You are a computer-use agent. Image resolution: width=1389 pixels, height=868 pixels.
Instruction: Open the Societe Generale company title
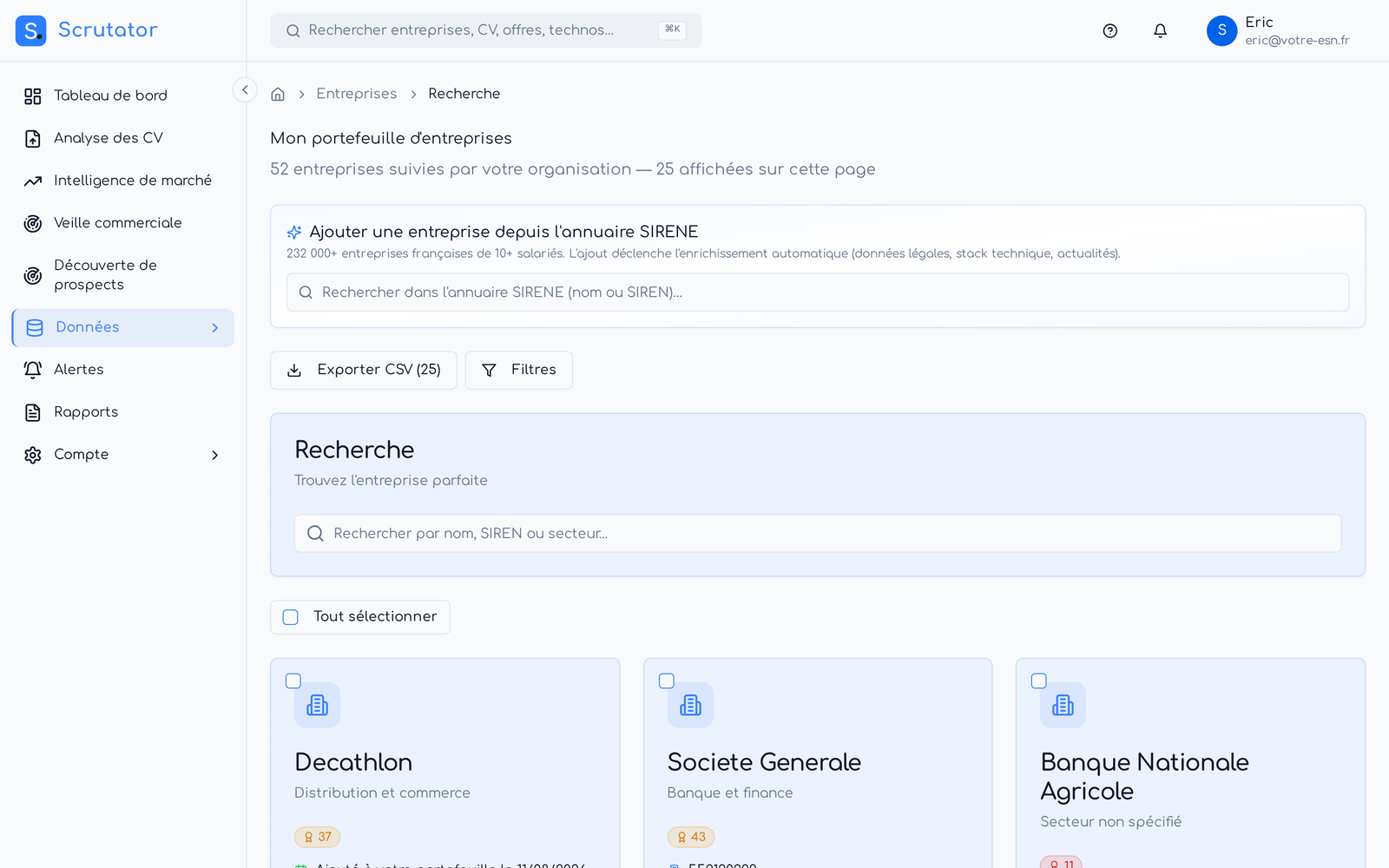[765, 762]
